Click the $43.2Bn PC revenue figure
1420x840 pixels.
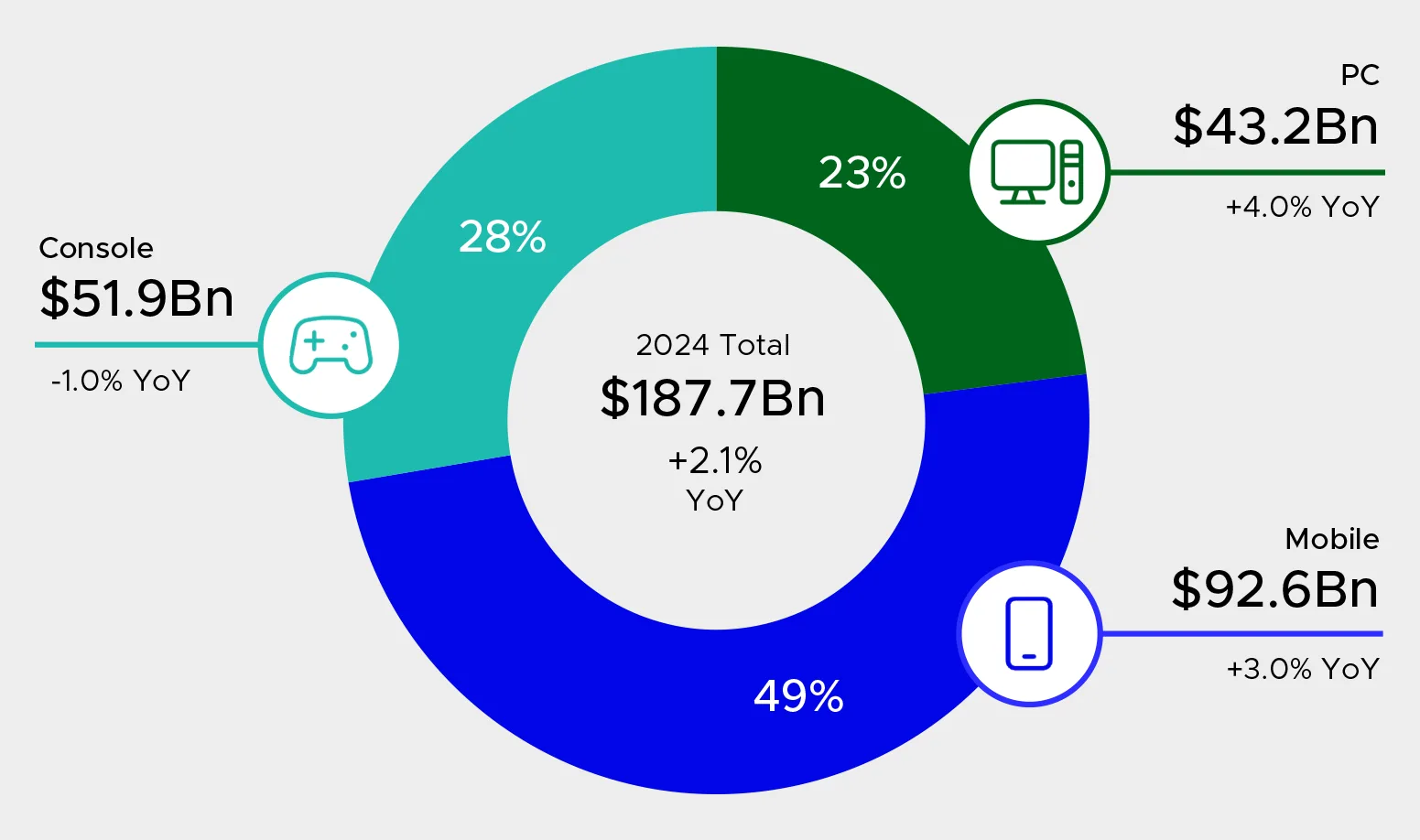tap(1274, 126)
